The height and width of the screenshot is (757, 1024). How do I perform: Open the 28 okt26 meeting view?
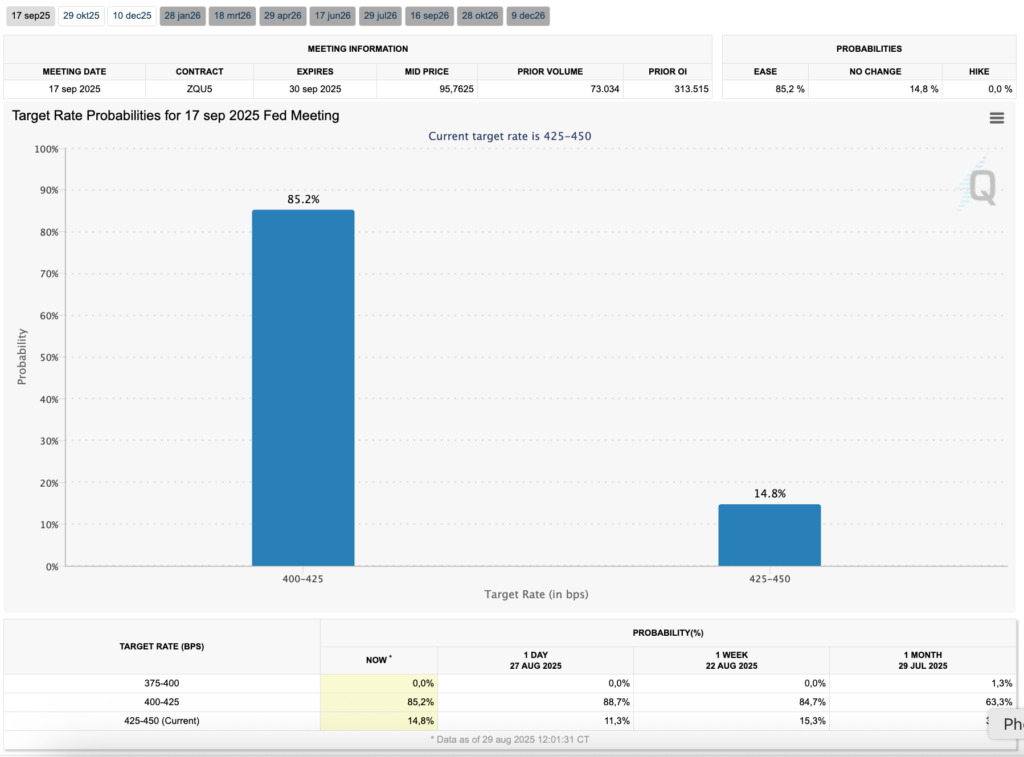click(479, 15)
